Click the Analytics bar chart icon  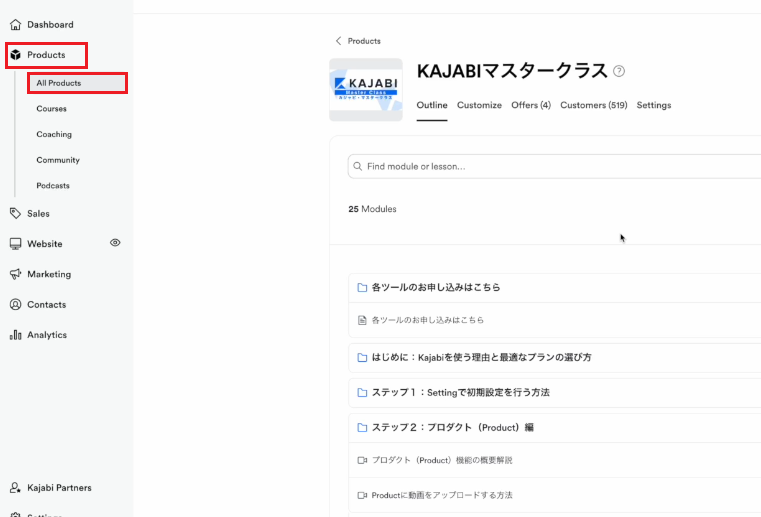pyautogui.click(x=16, y=334)
